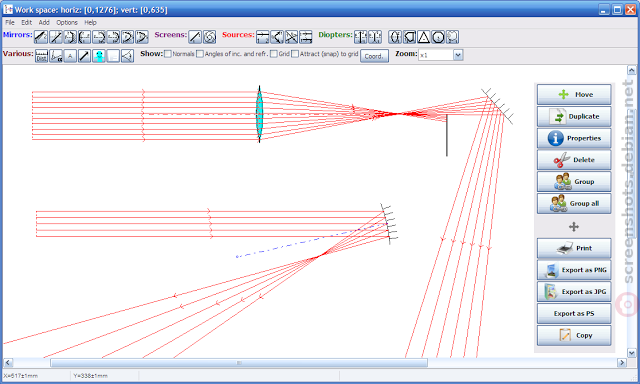Pick the flat screen tool
This screenshot has height=384, width=640.
click(195, 37)
